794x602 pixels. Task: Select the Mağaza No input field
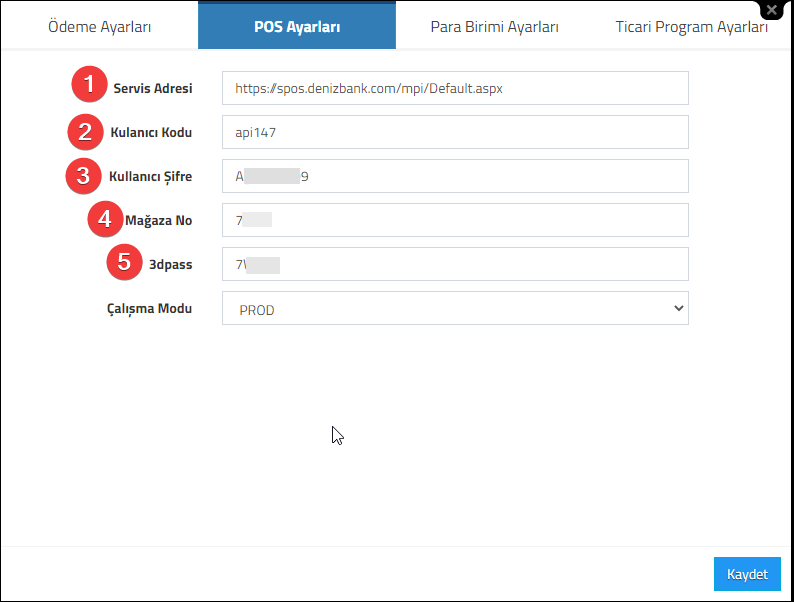[x=455, y=220]
